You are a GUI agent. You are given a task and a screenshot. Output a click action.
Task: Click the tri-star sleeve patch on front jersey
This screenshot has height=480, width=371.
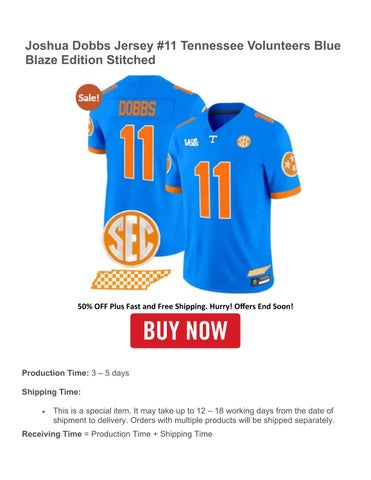[289, 164]
